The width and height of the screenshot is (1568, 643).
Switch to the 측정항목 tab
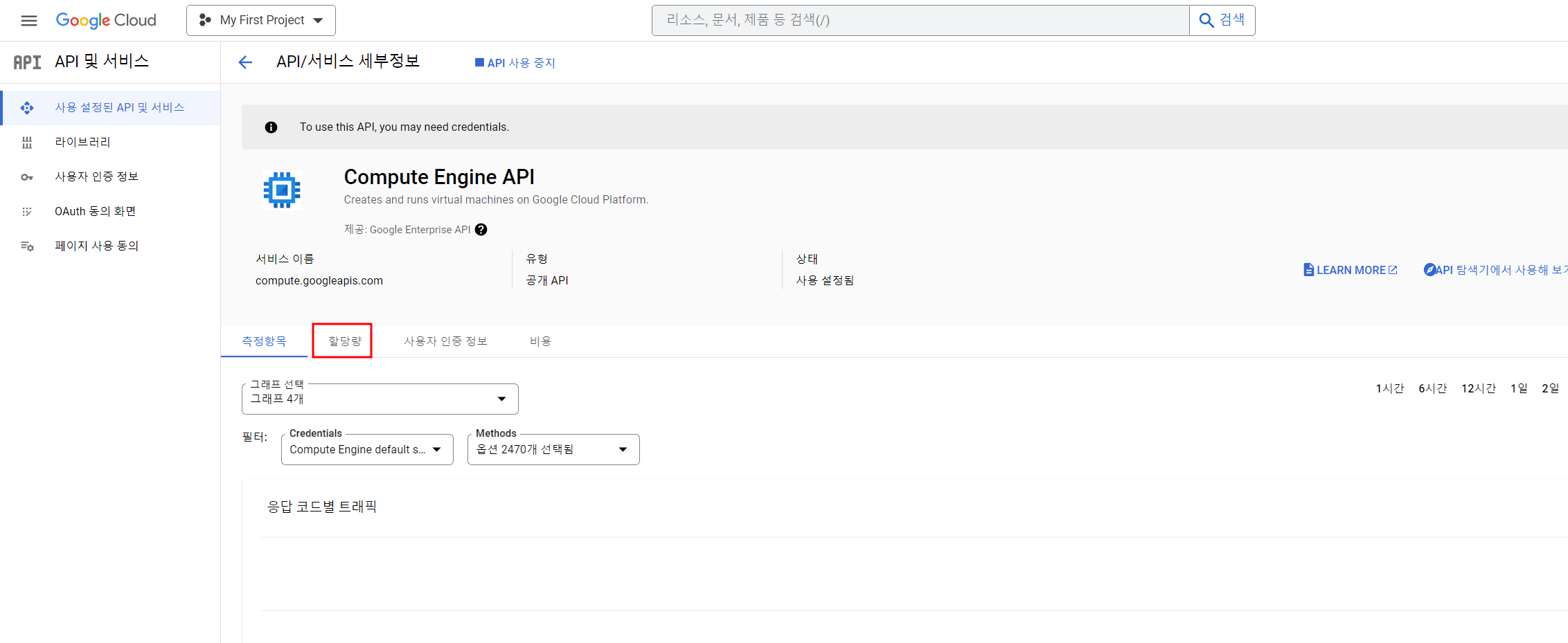coord(264,341)
